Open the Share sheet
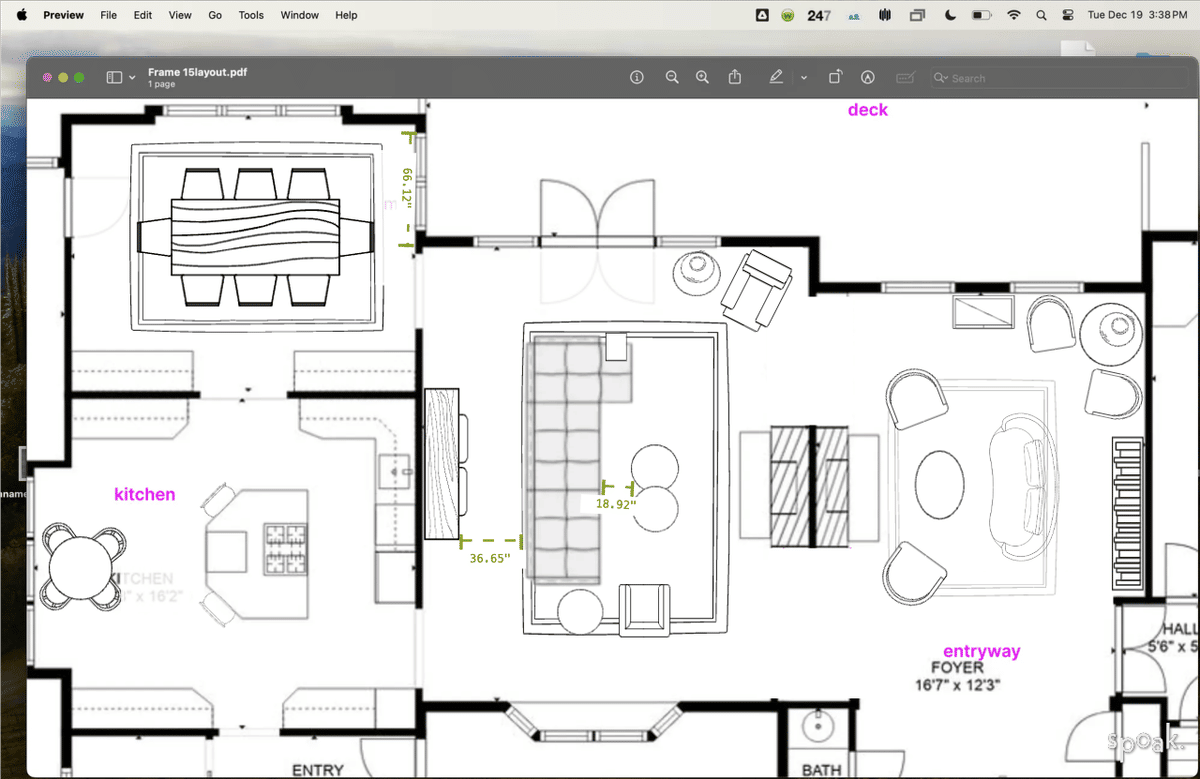 [x=735, y=77]
